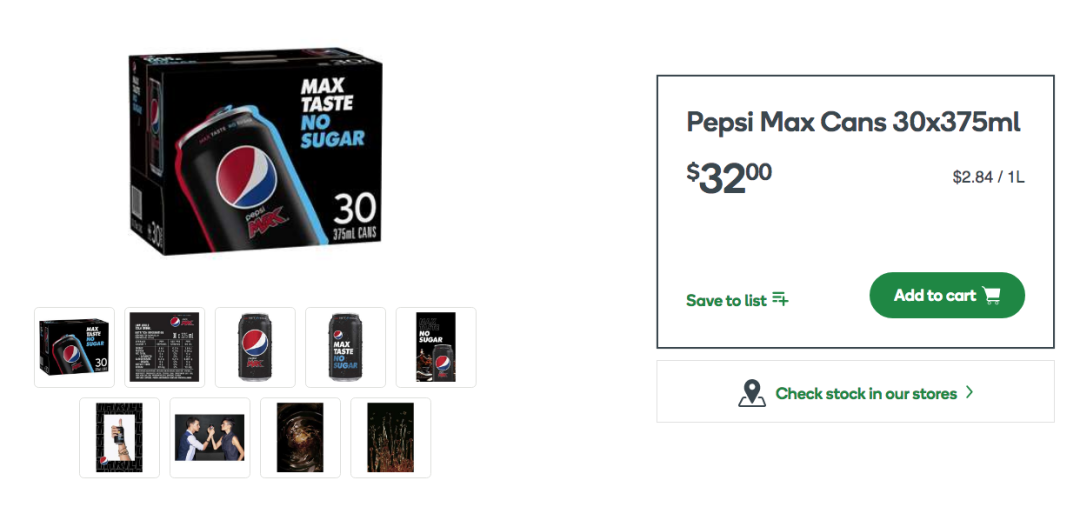Viewport: 1080px width, 527px height.
Task: Open Check stock in our stores
Action: point(866,393)
